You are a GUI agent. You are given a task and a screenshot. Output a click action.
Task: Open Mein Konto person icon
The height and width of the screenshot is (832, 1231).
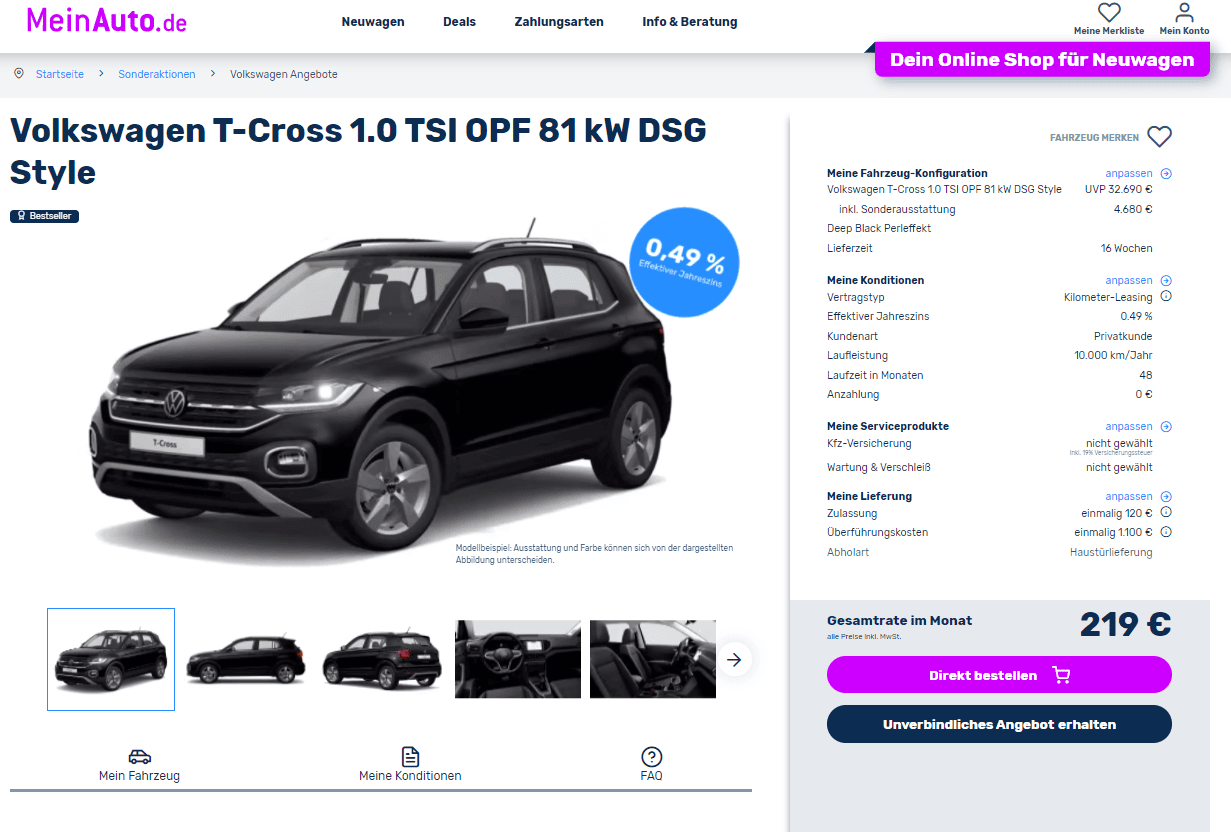1185,13
